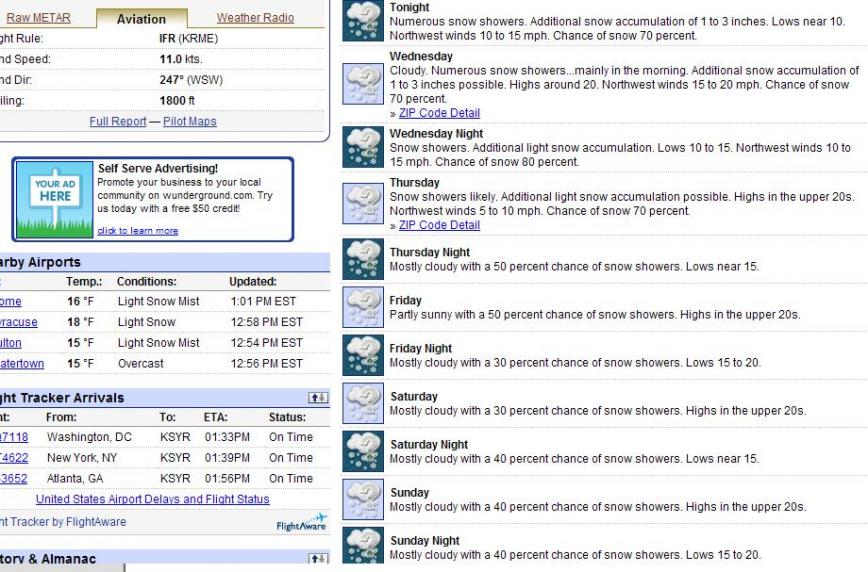This screenshot has height=572, width=868.
Task: Collapse the Flight Tracker Arrivals panel
Action: (x=318, y=398)
